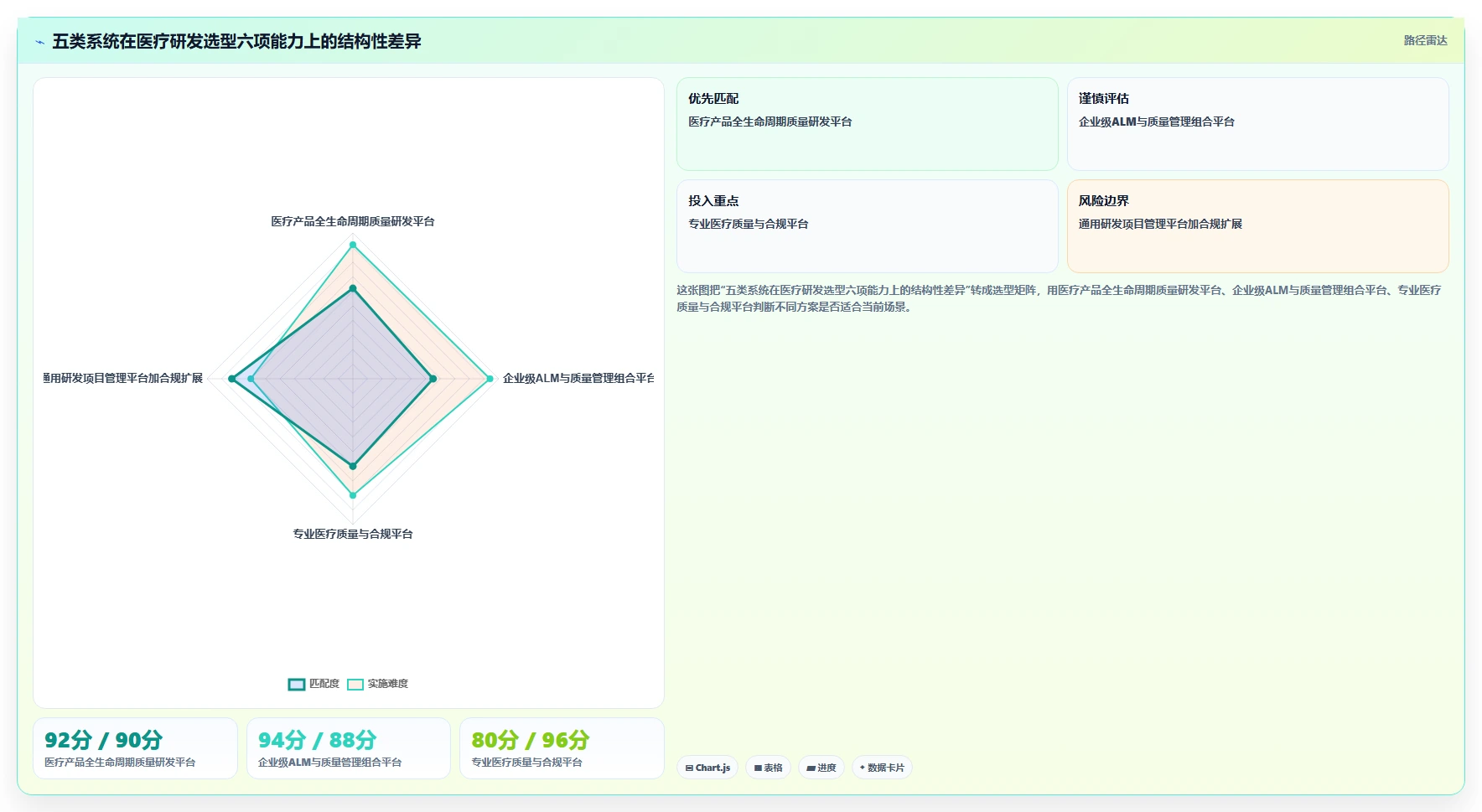Select the 80分 / 96分 score card
The height and width of the screenshot is (812, 1482).
point(562,748)
